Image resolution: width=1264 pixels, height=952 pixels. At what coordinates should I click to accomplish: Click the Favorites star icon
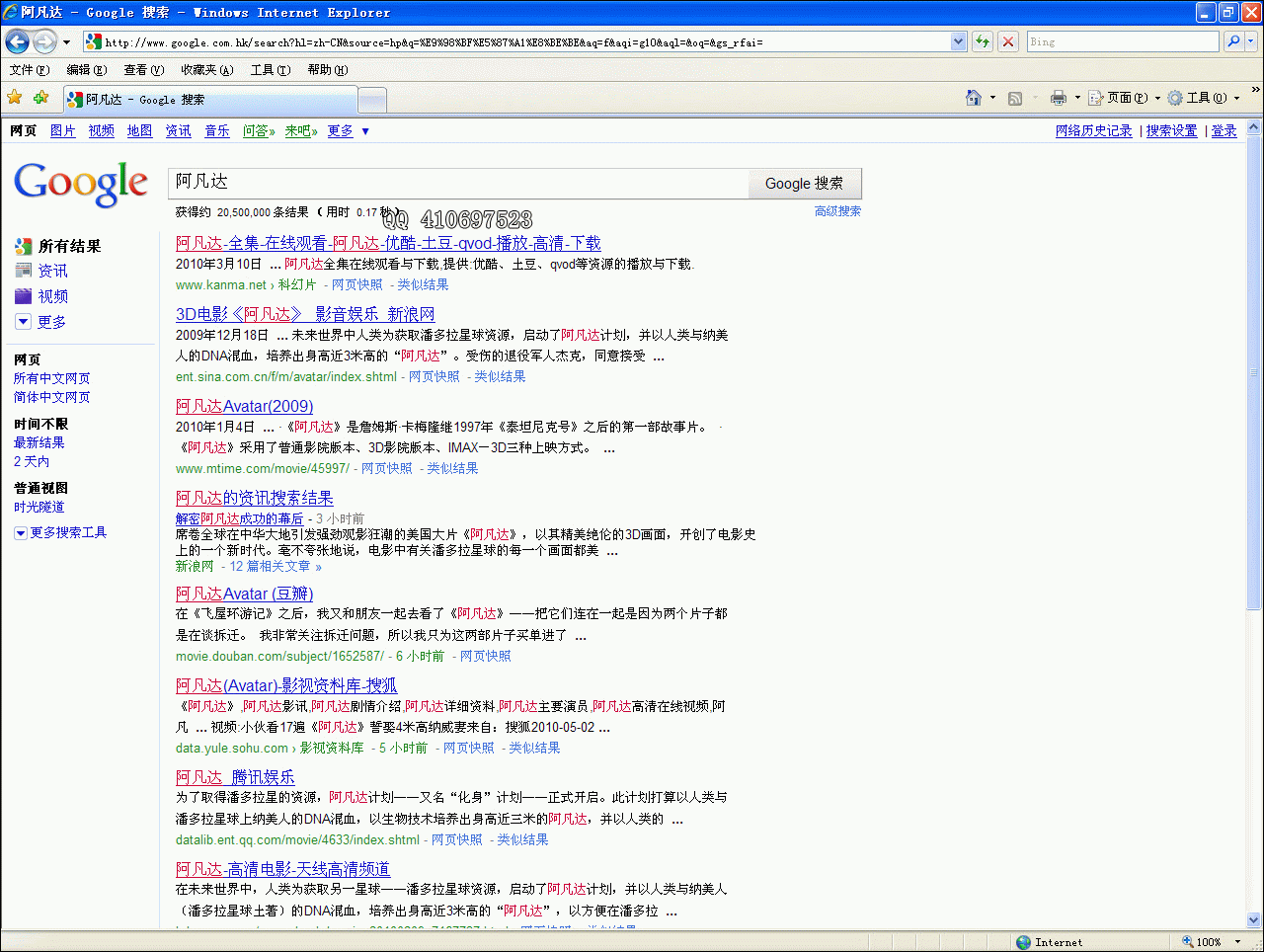[x=15, y=97]
